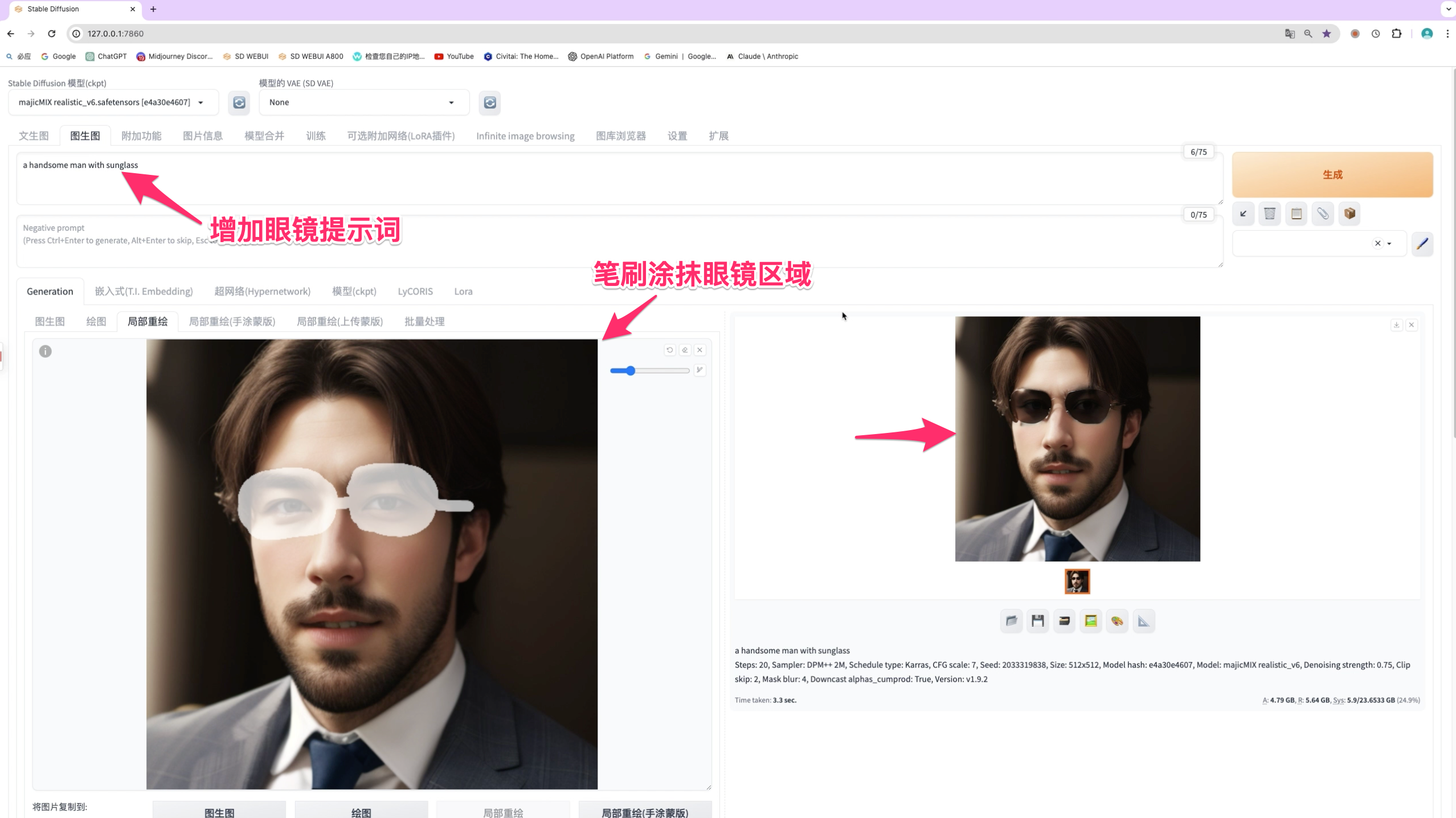Reload the browser page
Viewport: 1456px width, 818px height.
(x=52, y=34)
